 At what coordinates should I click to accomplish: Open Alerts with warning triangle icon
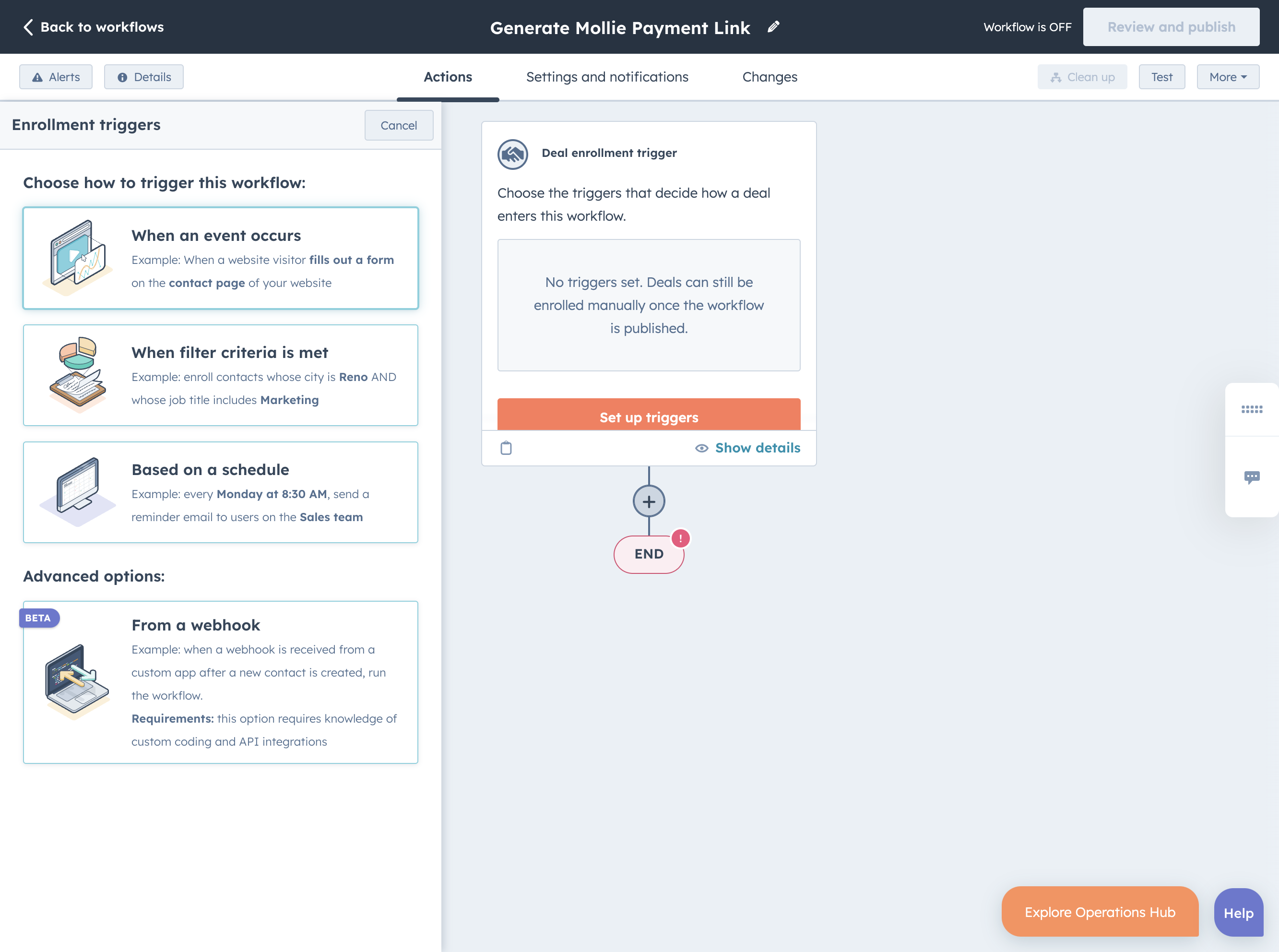56,77
